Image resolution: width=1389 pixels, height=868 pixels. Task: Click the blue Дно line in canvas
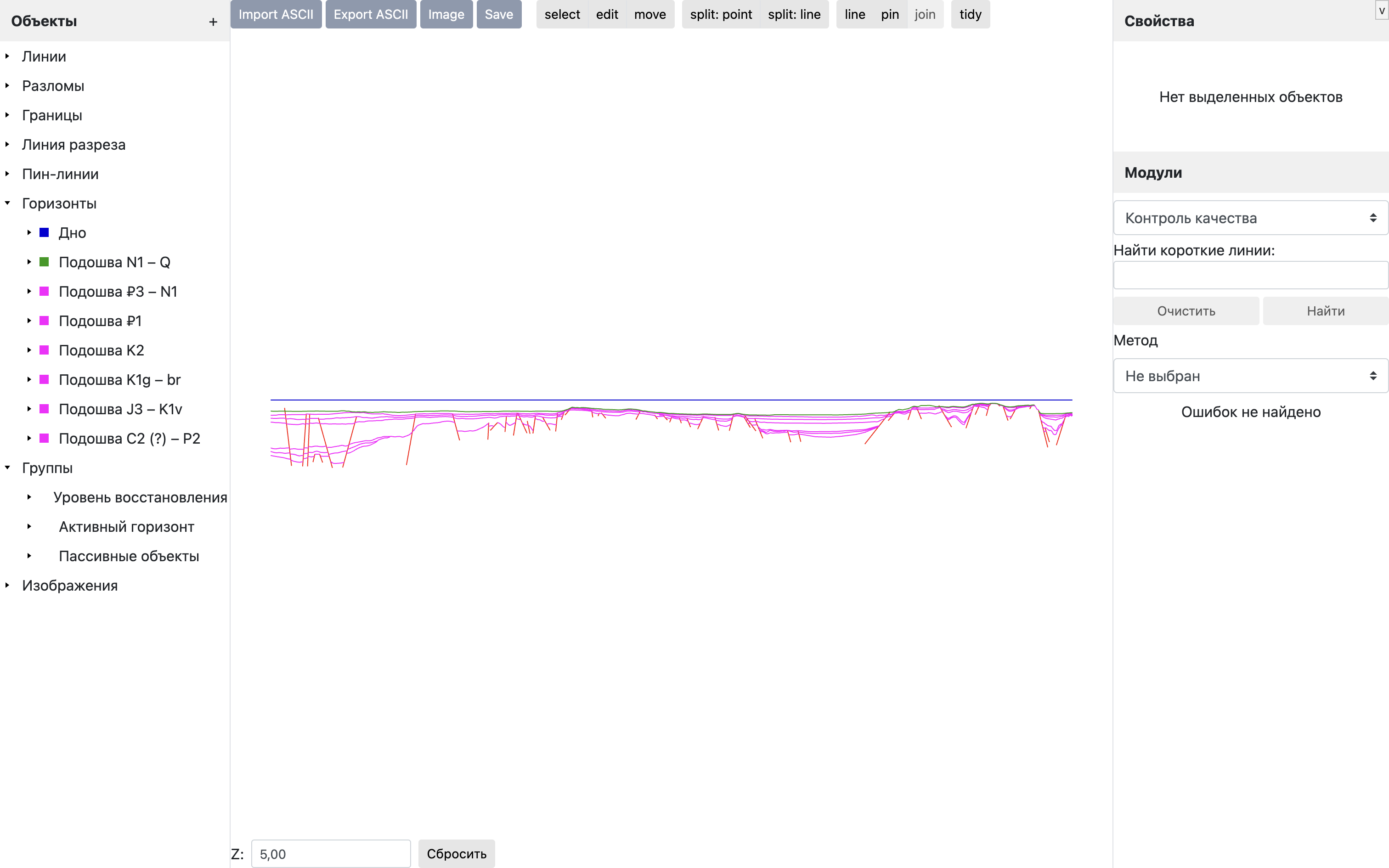[672, 400]
